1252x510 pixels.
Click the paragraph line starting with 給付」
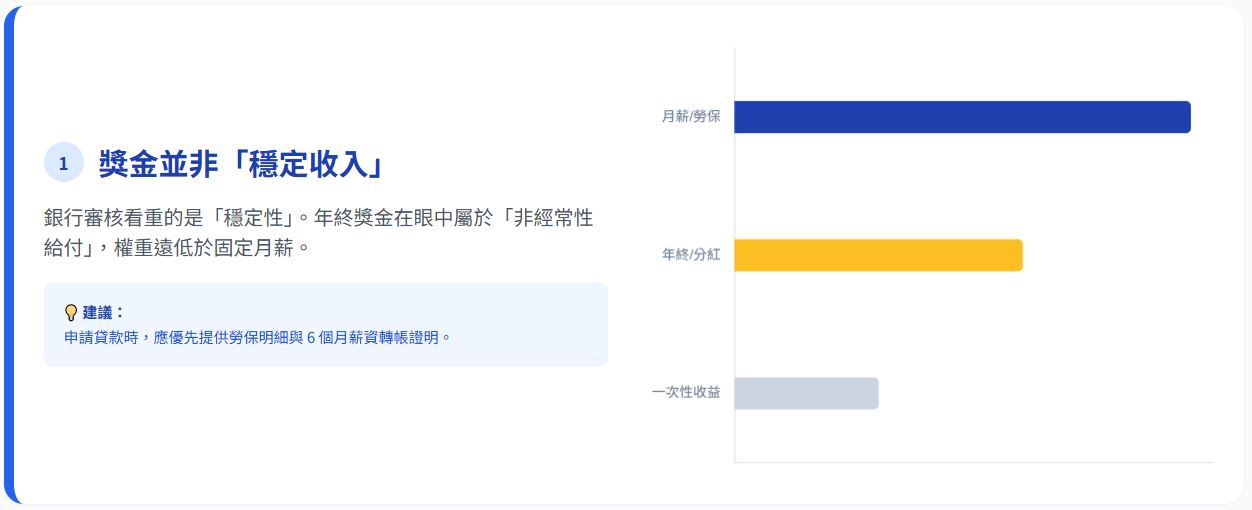[x=178, y=248]
